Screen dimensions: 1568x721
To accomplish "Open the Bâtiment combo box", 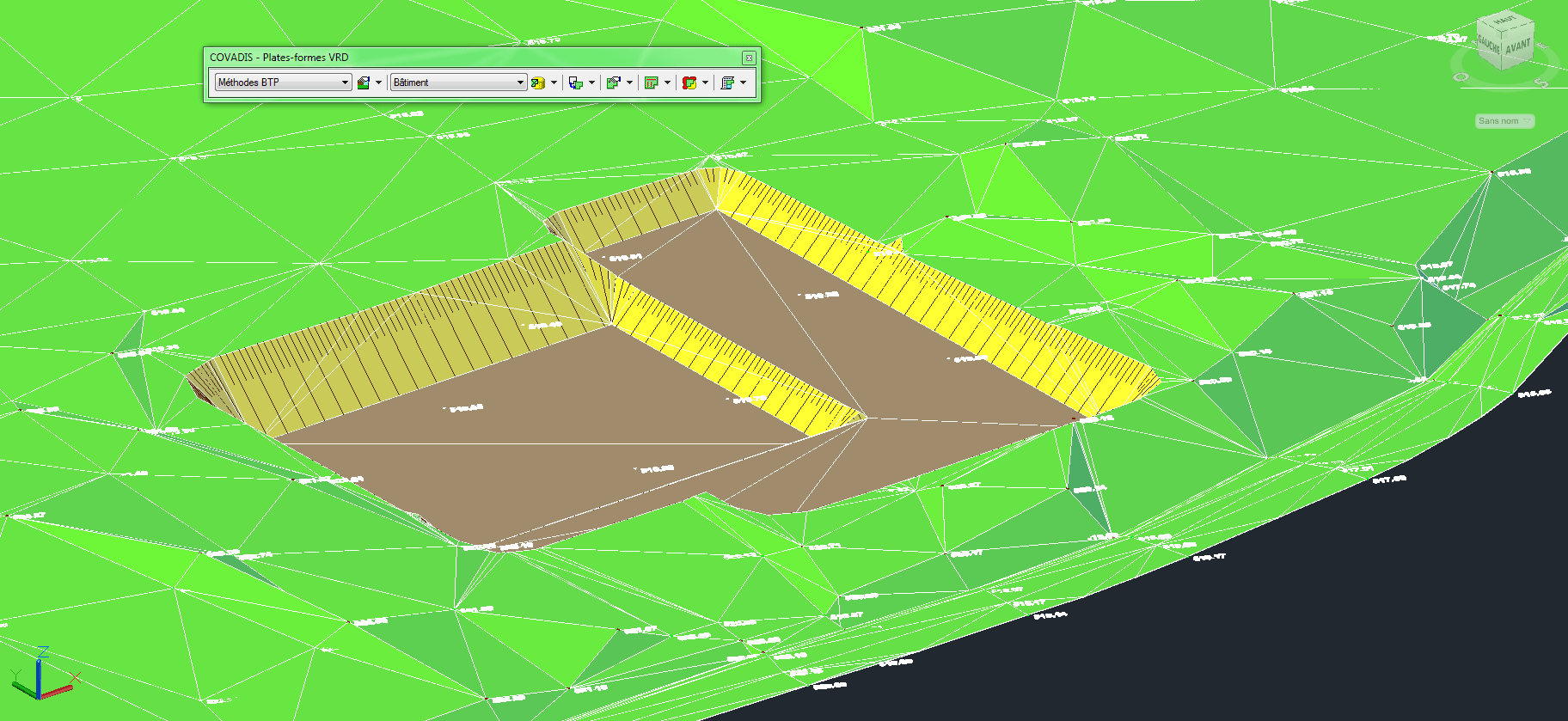I will [x=458, y=82].
